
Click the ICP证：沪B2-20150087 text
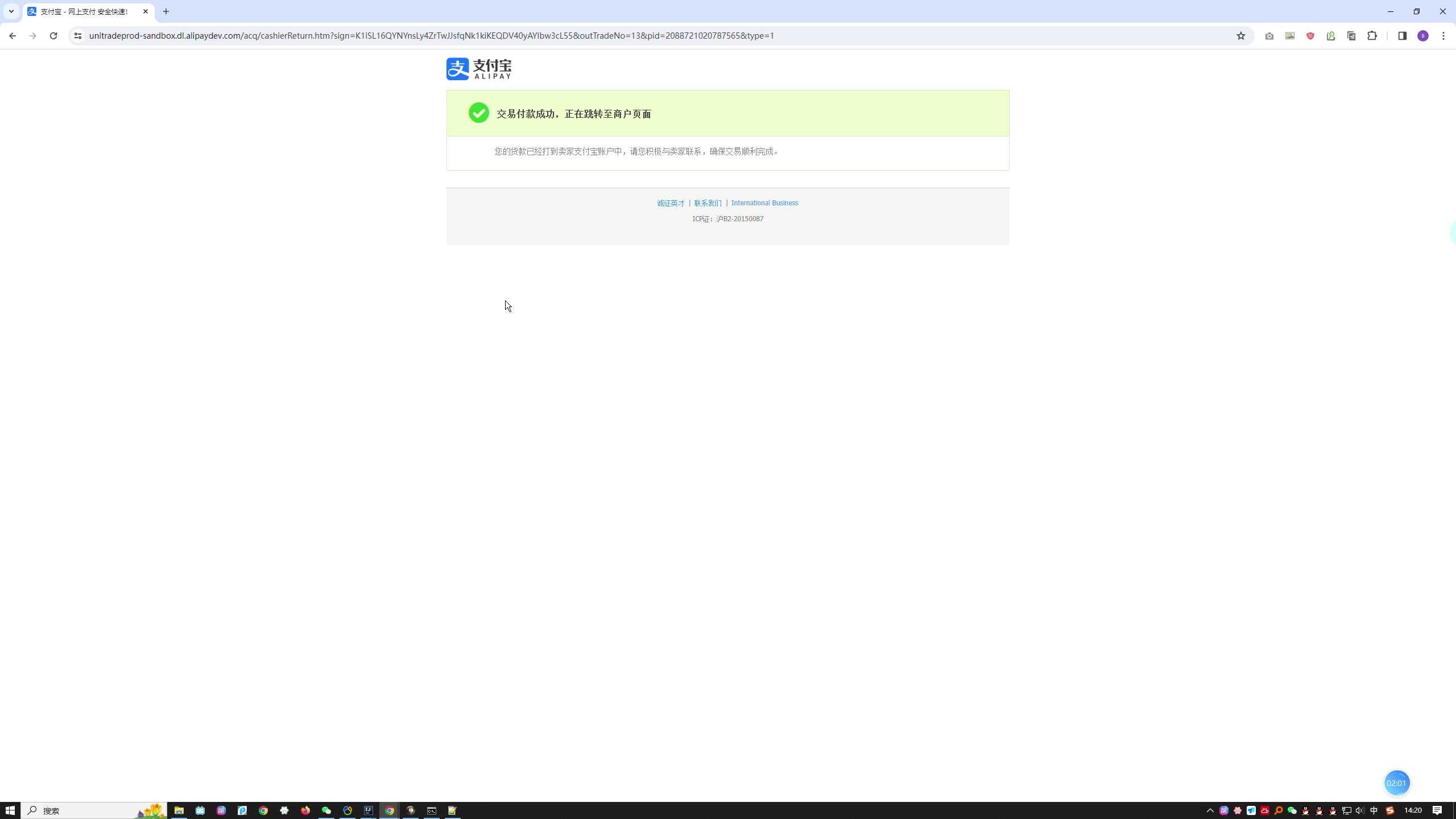tap(728, 219)
